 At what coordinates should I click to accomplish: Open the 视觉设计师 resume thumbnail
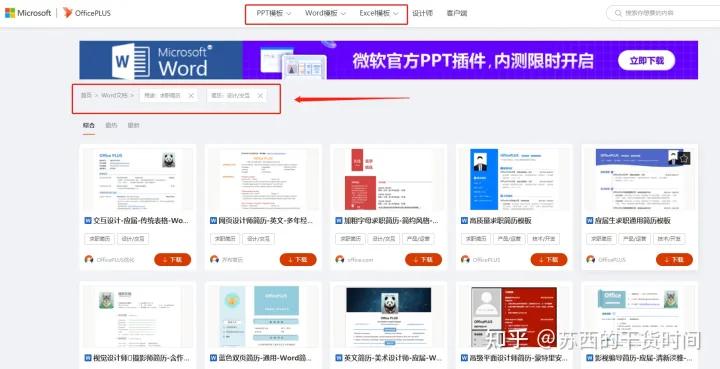[137, 317]
